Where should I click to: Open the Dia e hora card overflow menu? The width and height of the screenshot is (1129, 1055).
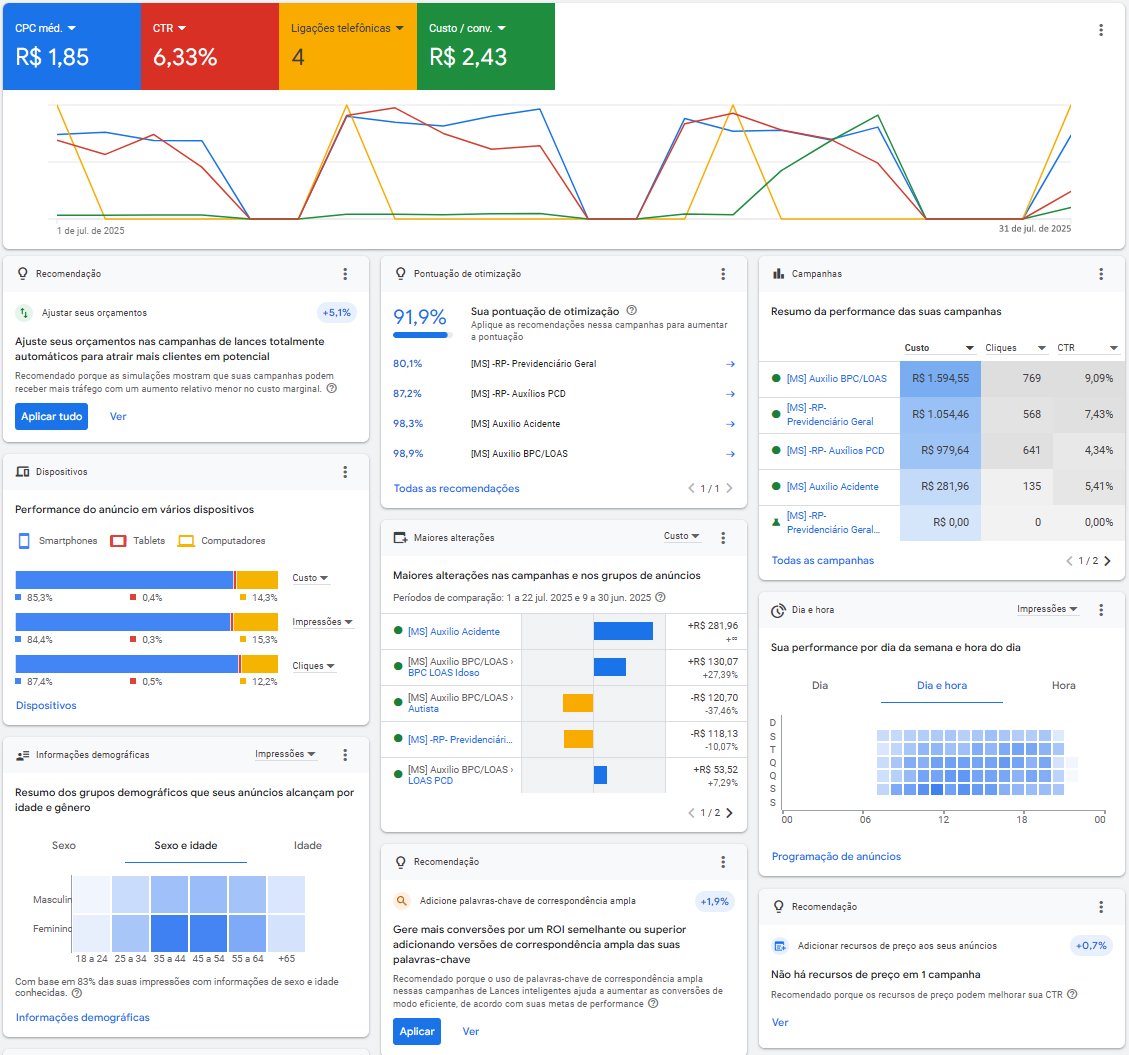[1101, 610]
